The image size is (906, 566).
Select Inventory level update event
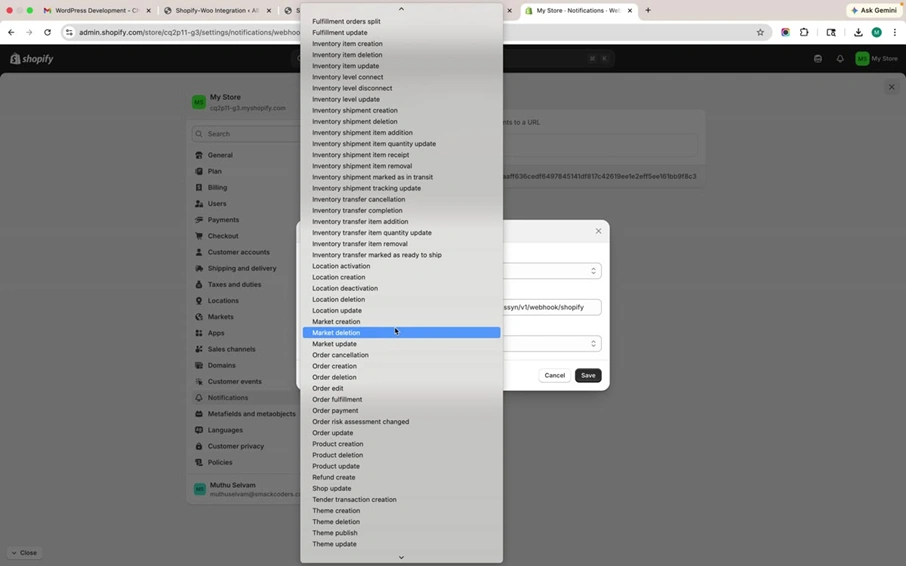(x=402, y=99)
